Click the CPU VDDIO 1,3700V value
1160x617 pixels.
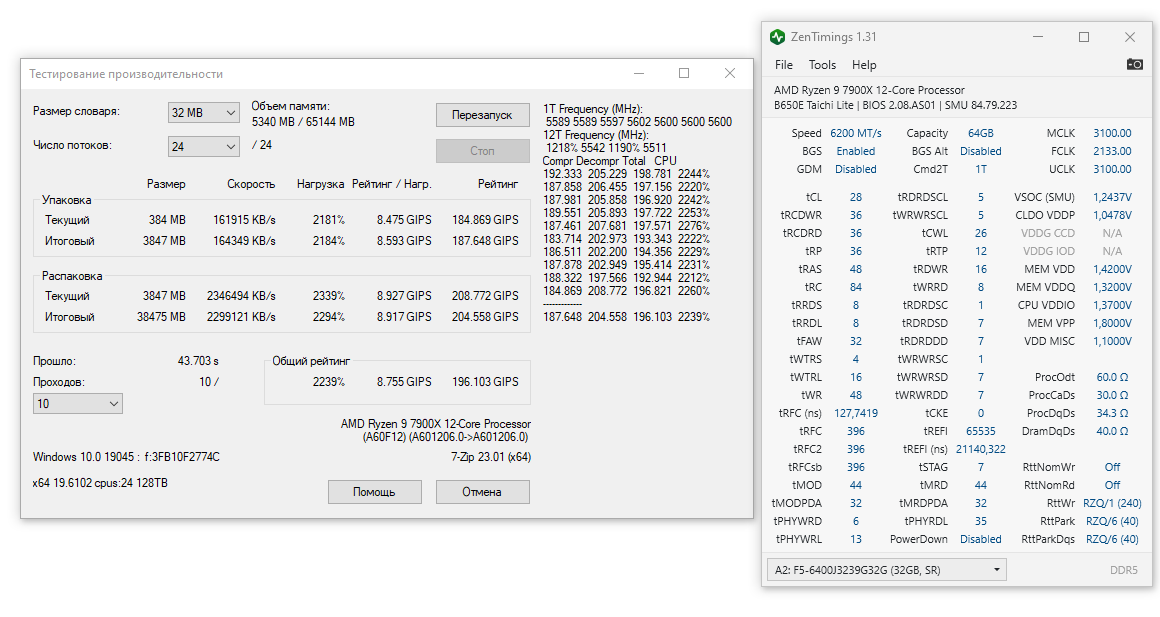[x=1112, y=305]
